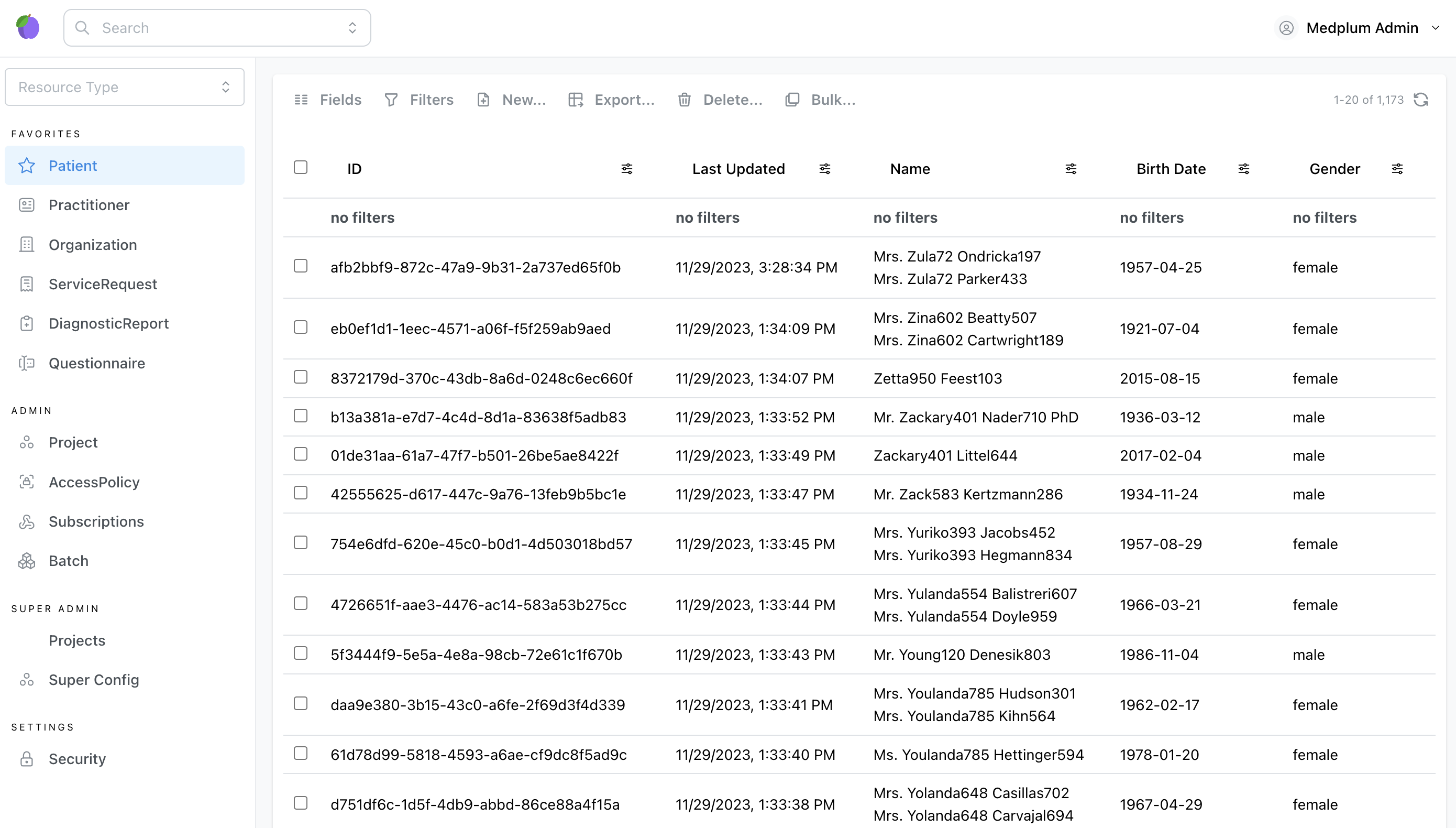Click the Bulk... button
The height and width of the screenshot is (828, 1456).
(820, 100)
